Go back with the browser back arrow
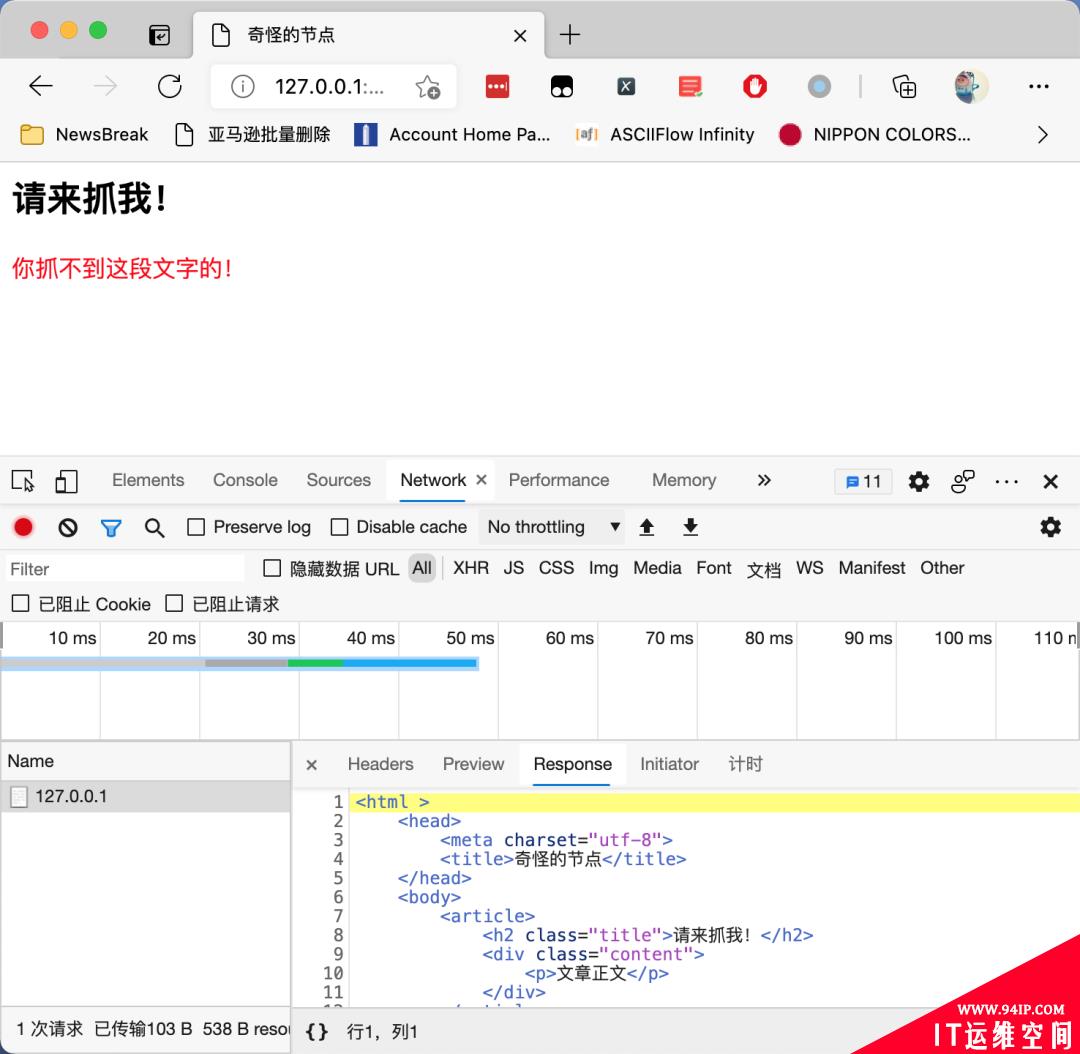Screen dimensions: 1080x1054 (41, 86)
